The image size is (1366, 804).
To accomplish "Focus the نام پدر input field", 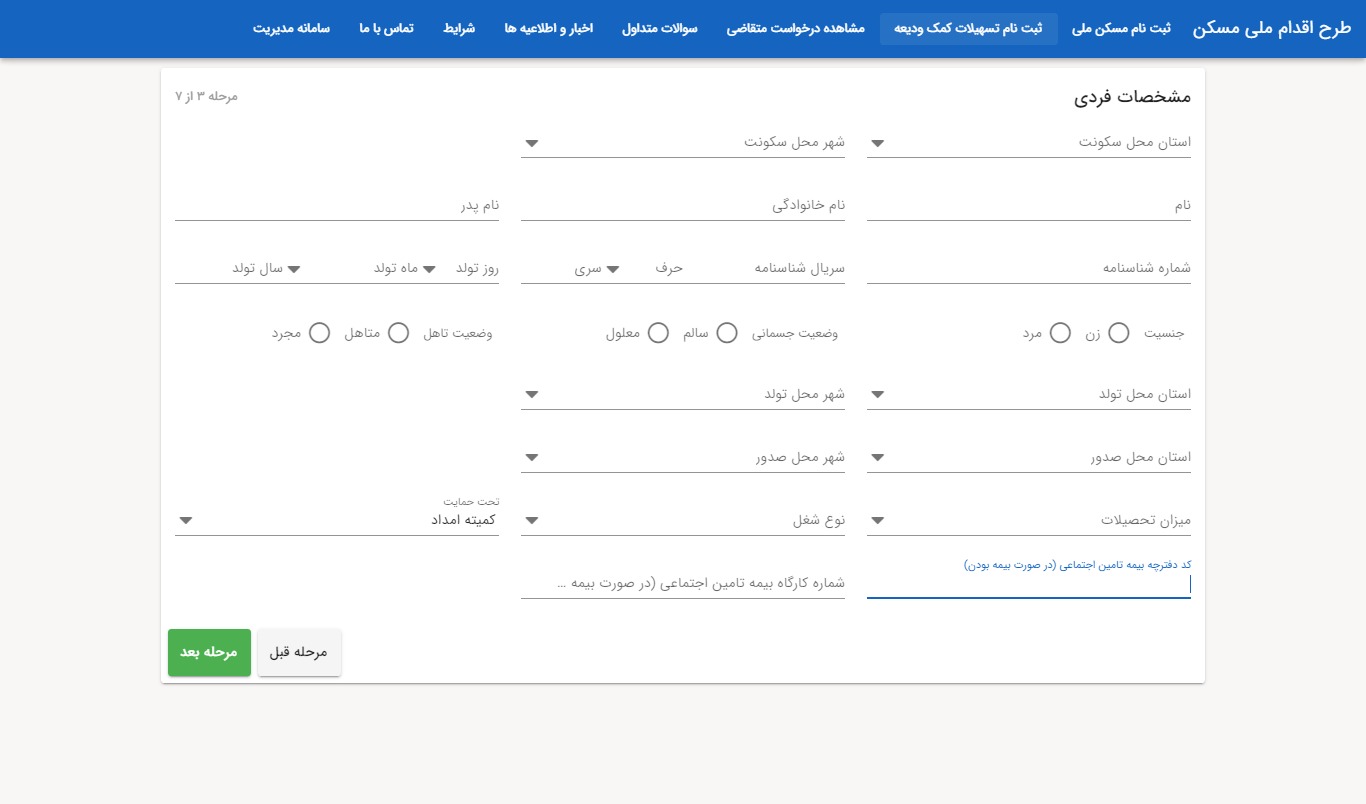I will [x=337, y=206].
